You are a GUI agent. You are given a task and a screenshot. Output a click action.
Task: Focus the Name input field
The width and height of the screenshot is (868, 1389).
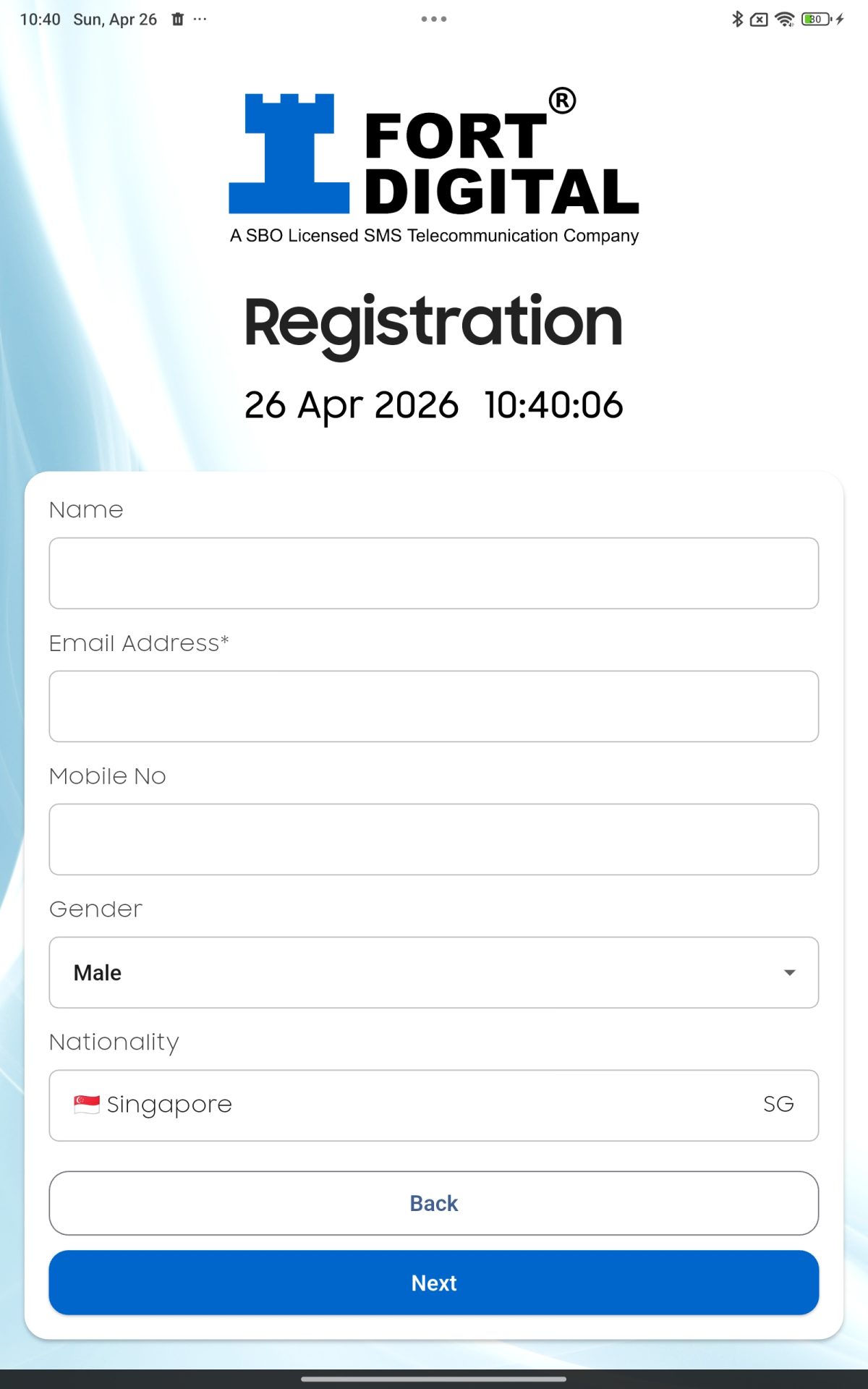434,573
